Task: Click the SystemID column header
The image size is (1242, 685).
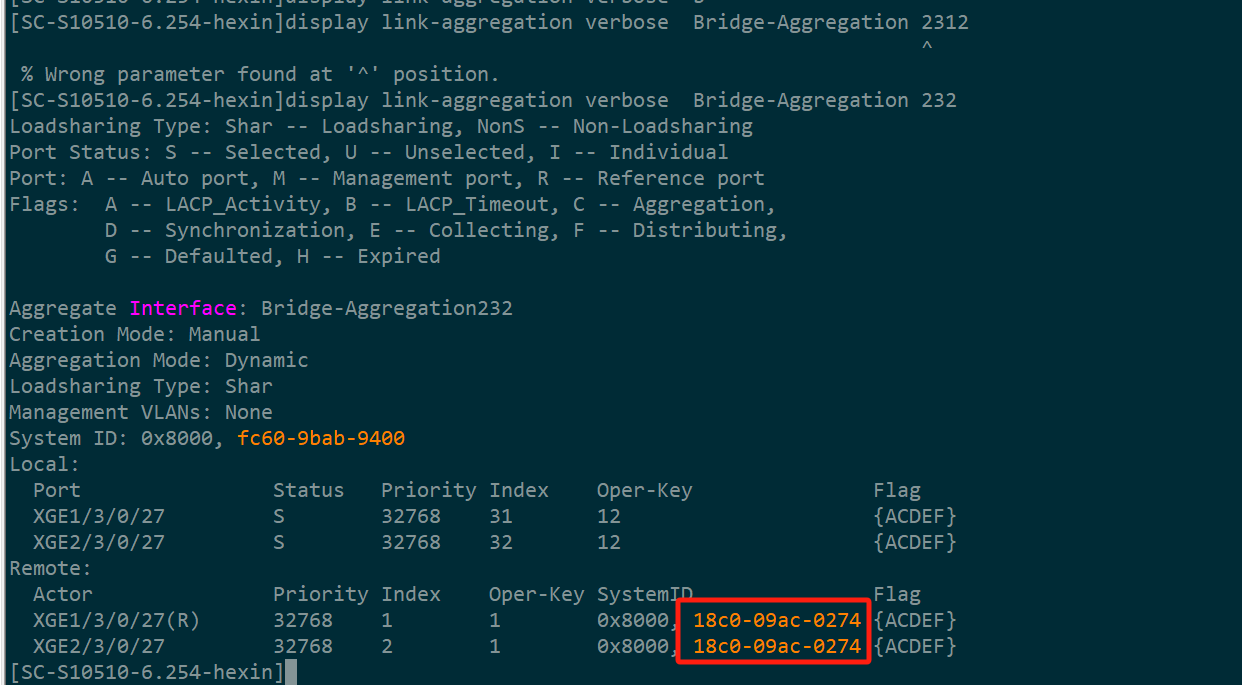Action: [644, 594]
